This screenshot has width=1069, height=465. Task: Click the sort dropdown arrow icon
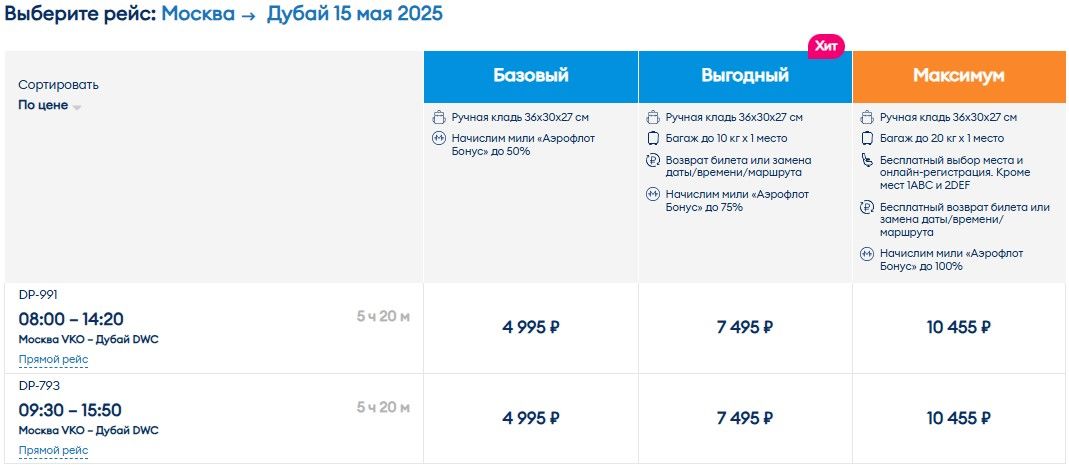77,107
